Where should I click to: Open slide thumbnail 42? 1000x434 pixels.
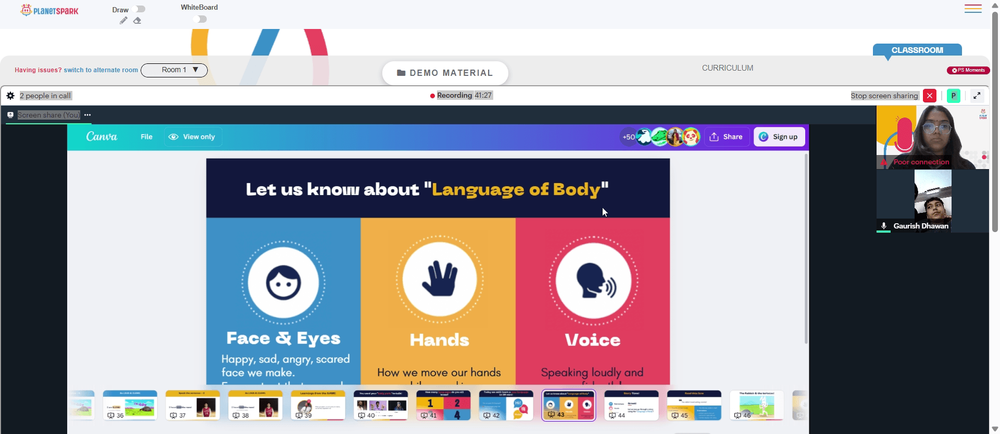click(x=506, y=405)
